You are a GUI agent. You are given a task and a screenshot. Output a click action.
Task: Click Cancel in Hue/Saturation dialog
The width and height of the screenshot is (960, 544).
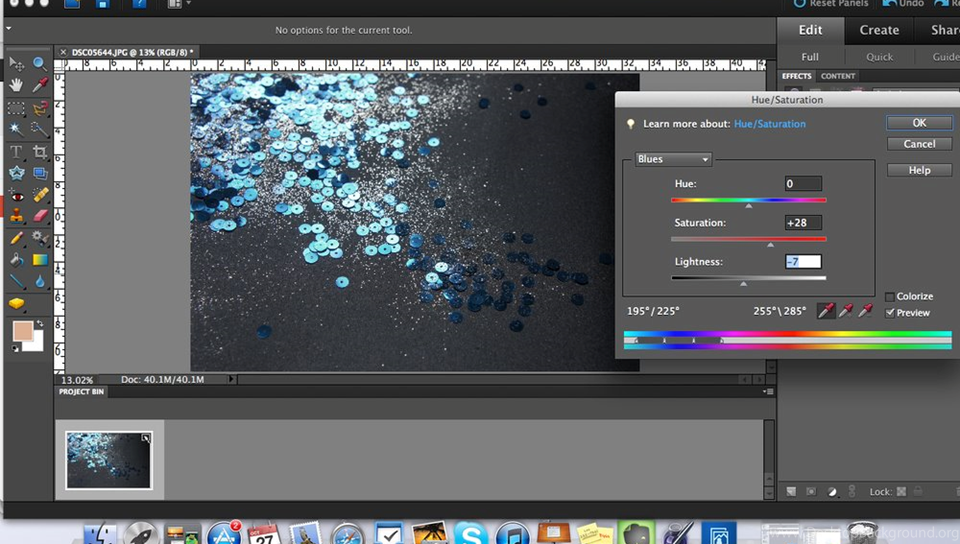point(919,144)
